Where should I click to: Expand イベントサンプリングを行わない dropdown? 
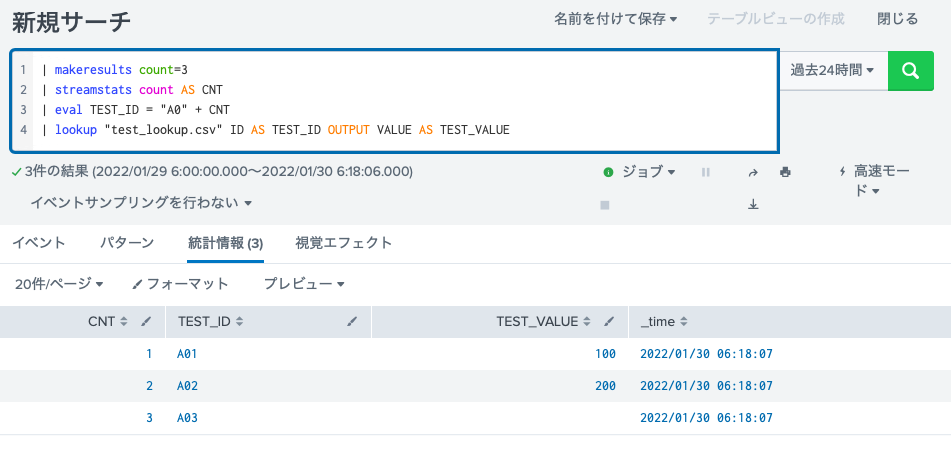141,203
